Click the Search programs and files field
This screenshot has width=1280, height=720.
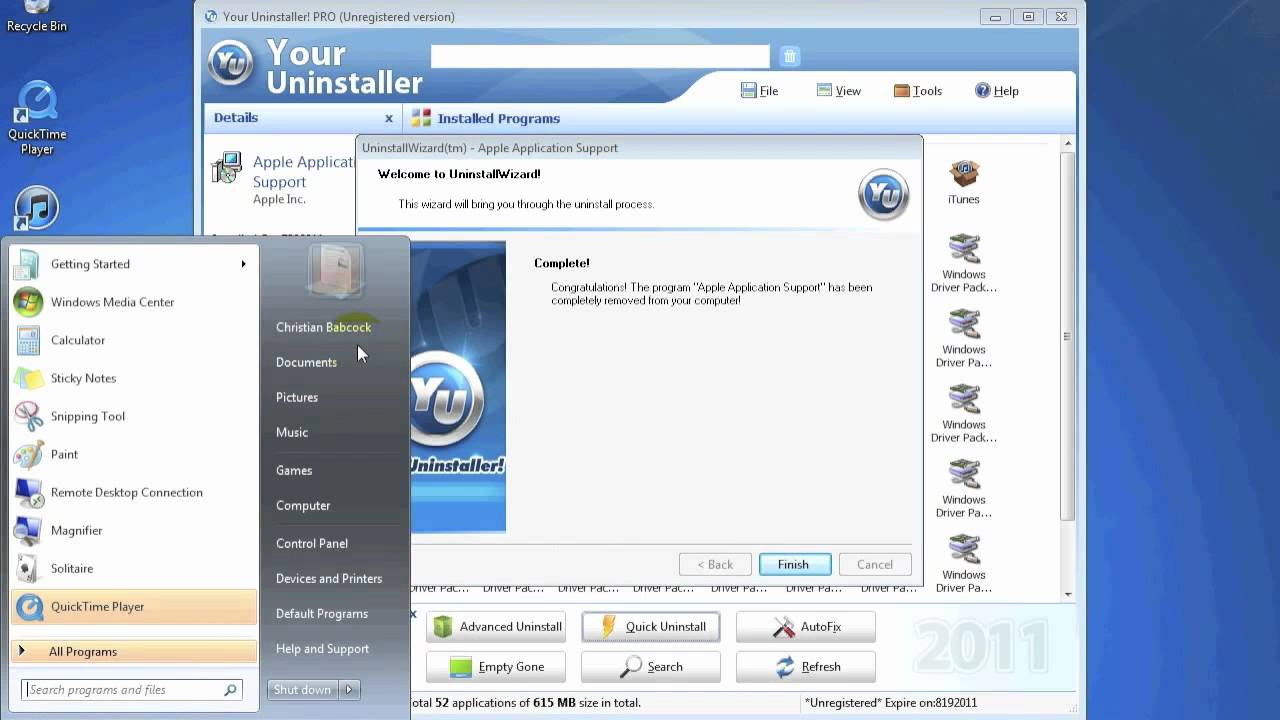(132, 690)
